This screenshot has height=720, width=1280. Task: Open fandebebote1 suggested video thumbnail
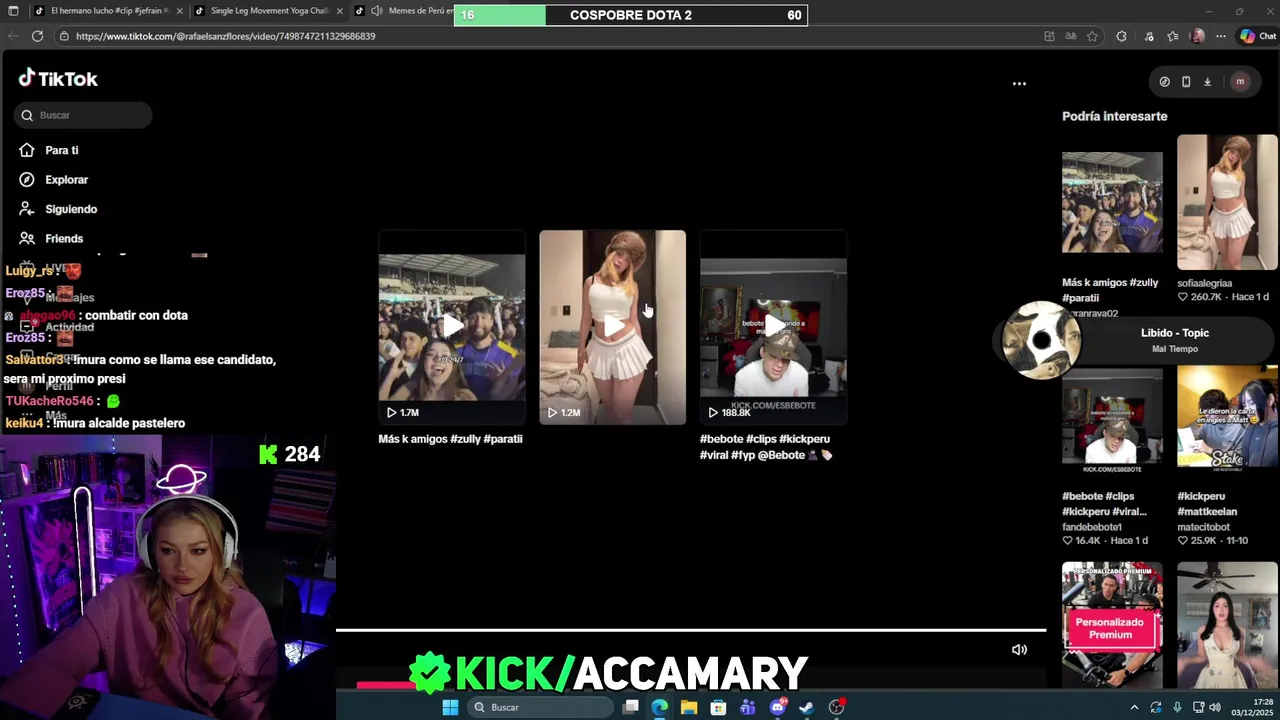click(1112, 419)
